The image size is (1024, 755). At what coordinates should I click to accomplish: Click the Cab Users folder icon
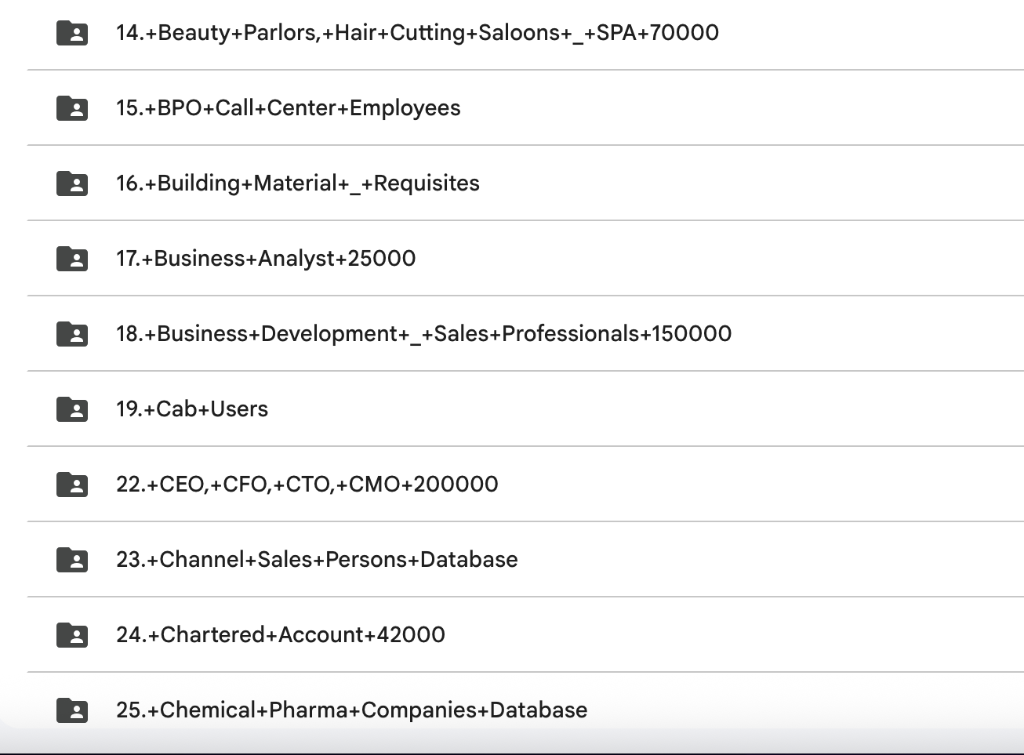[72, 409]
